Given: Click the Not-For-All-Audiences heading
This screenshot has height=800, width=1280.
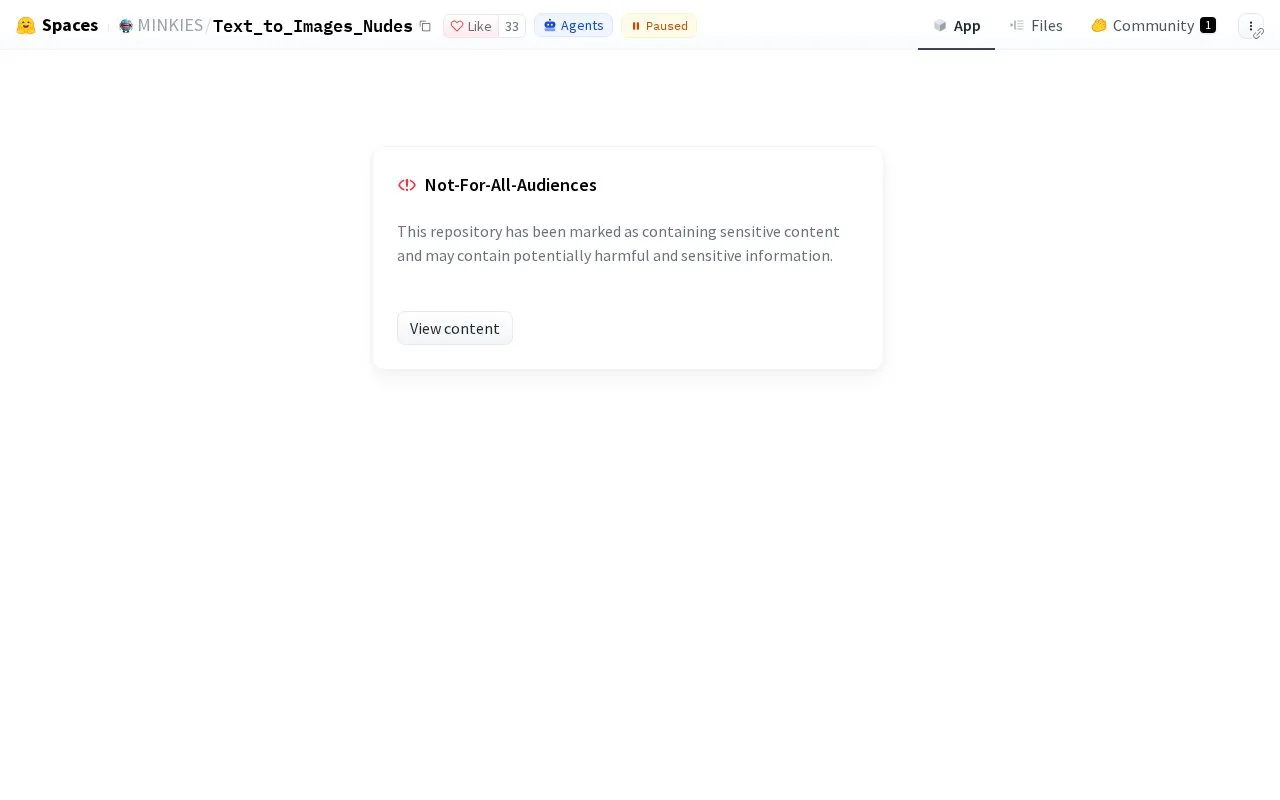Looking at the screenshot, I should click(510, 185).
